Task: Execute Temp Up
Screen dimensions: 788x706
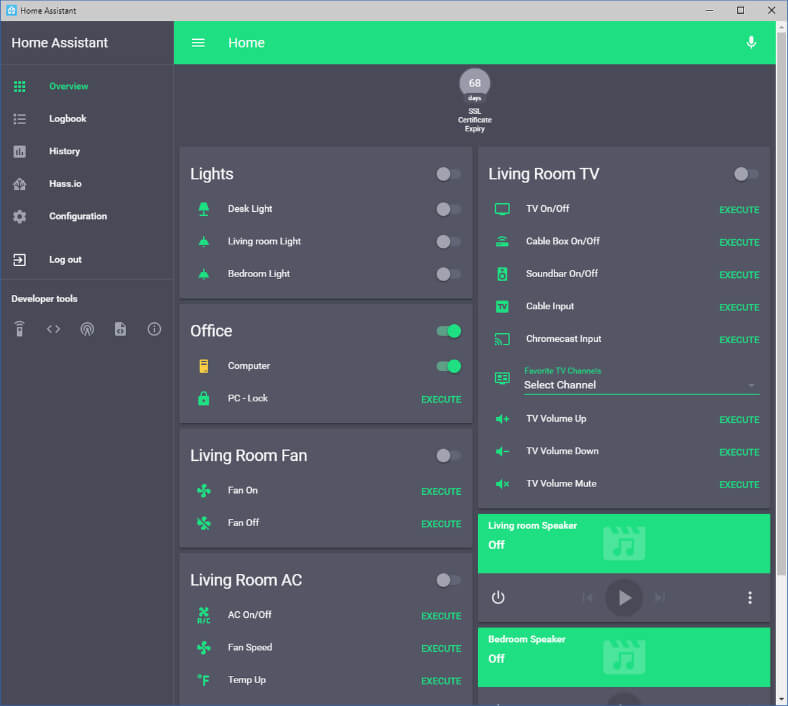Action: (x=441, y=681)
